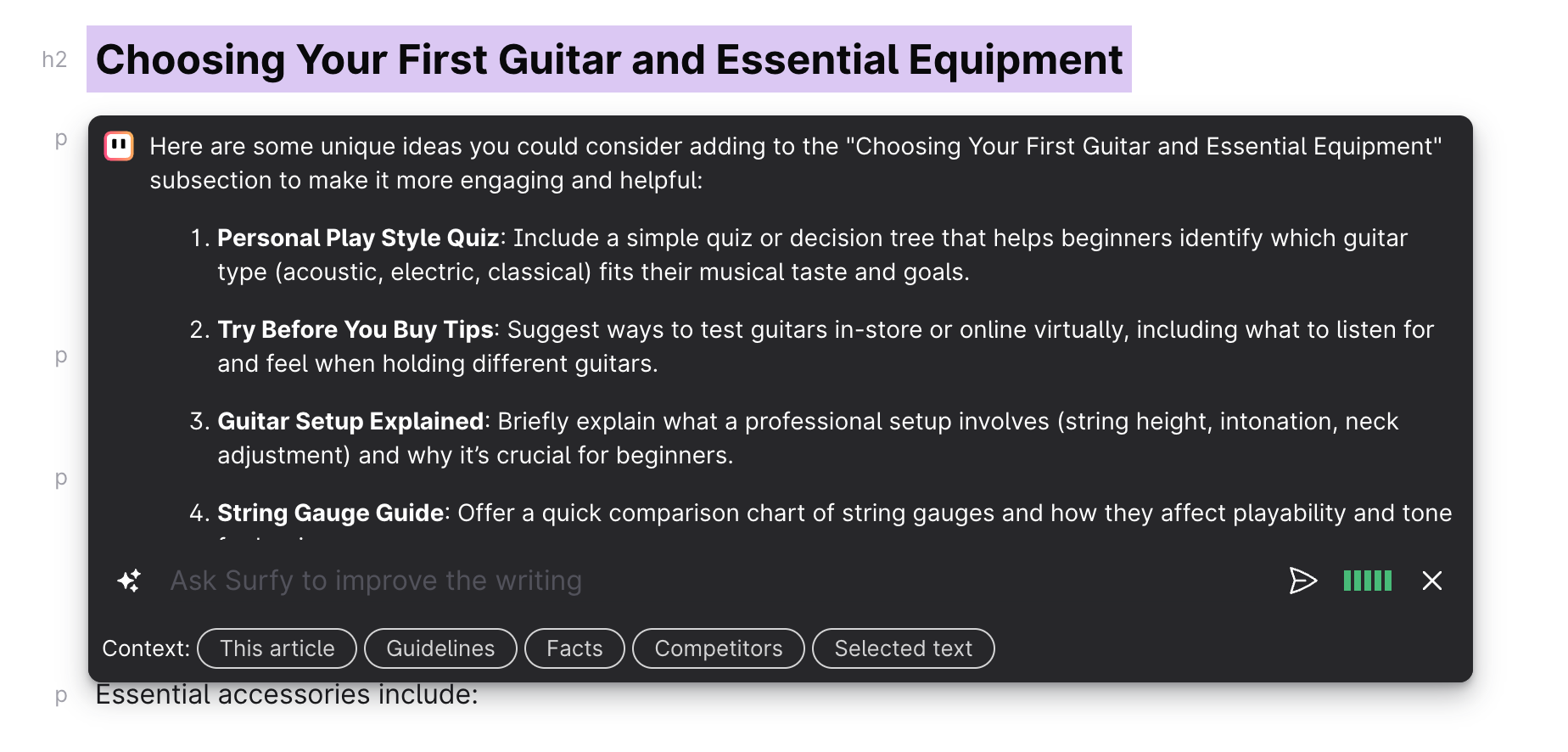Image resolution: width=1568 pixels, height=752 pixels.
Task: Send the prompt with the arrow icon
Action: [1302, 581]
